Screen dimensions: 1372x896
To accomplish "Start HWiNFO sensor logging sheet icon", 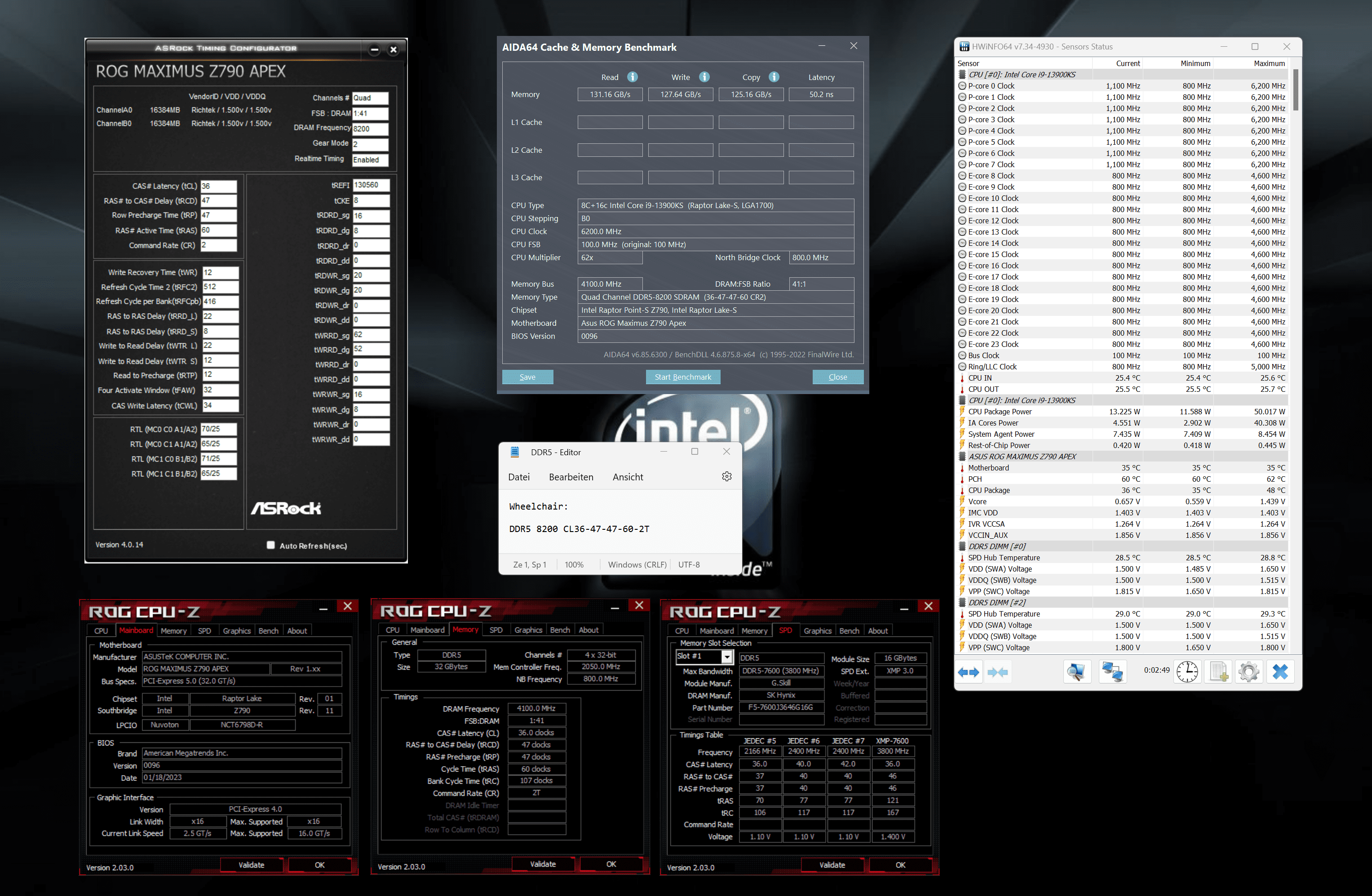I will tap(1218, 672).
